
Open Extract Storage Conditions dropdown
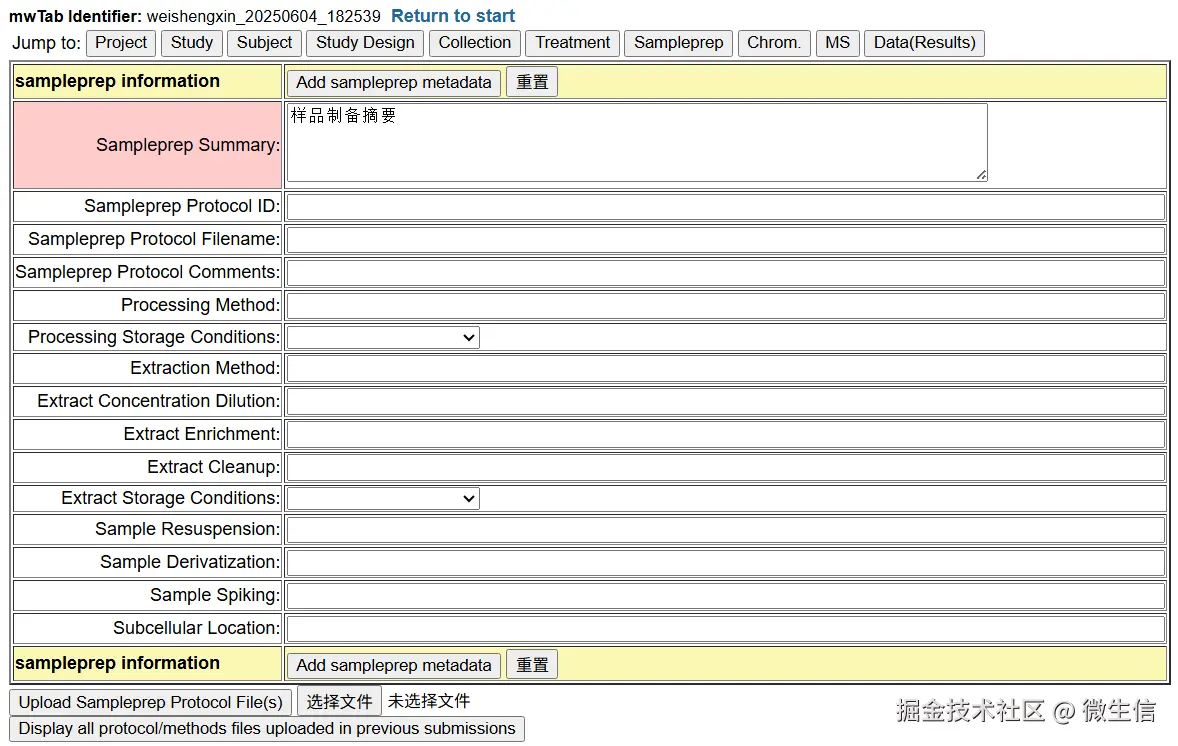(x=383, y=499)
